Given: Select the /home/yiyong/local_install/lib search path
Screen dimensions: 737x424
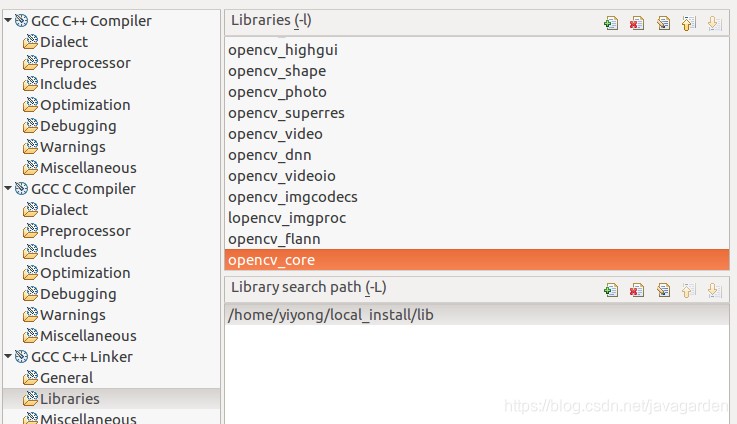Looking at the screenshot, I should click(x=477, y=314).
